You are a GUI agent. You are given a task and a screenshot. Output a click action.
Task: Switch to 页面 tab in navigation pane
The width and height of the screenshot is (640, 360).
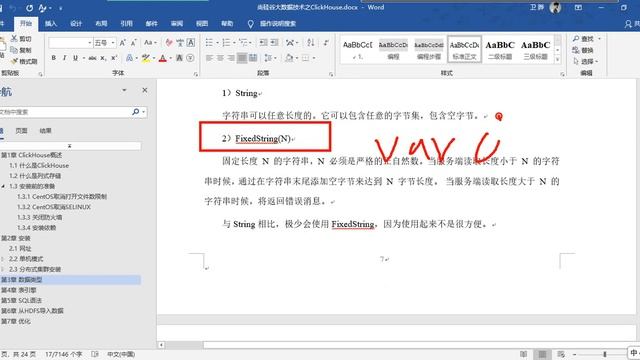[21, 131]
